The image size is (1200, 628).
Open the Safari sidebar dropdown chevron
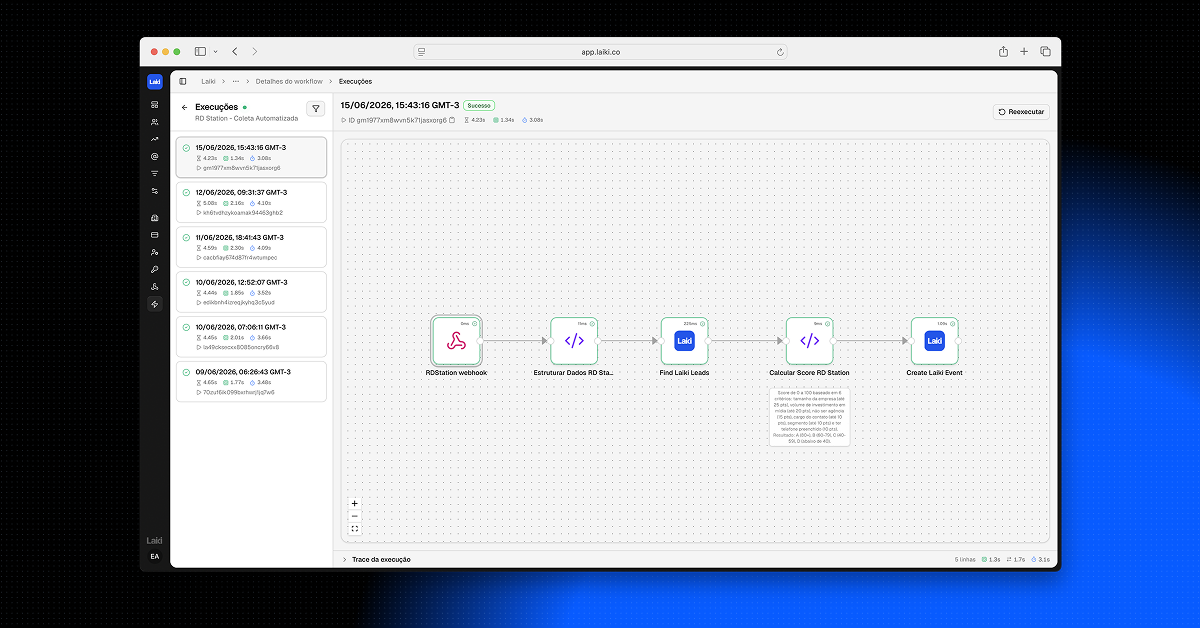(214, 51)
